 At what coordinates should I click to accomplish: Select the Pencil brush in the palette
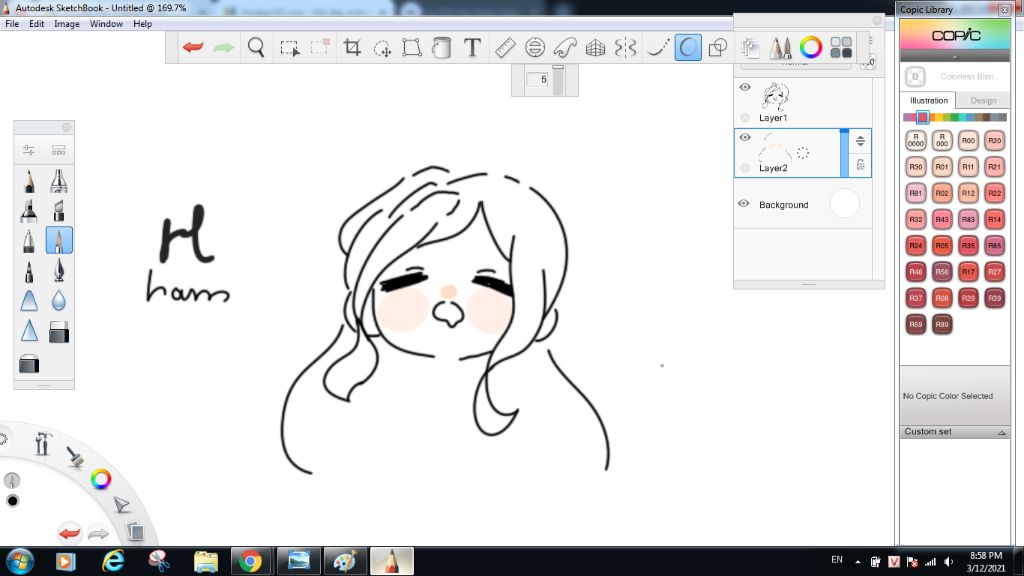coord(29,181)
